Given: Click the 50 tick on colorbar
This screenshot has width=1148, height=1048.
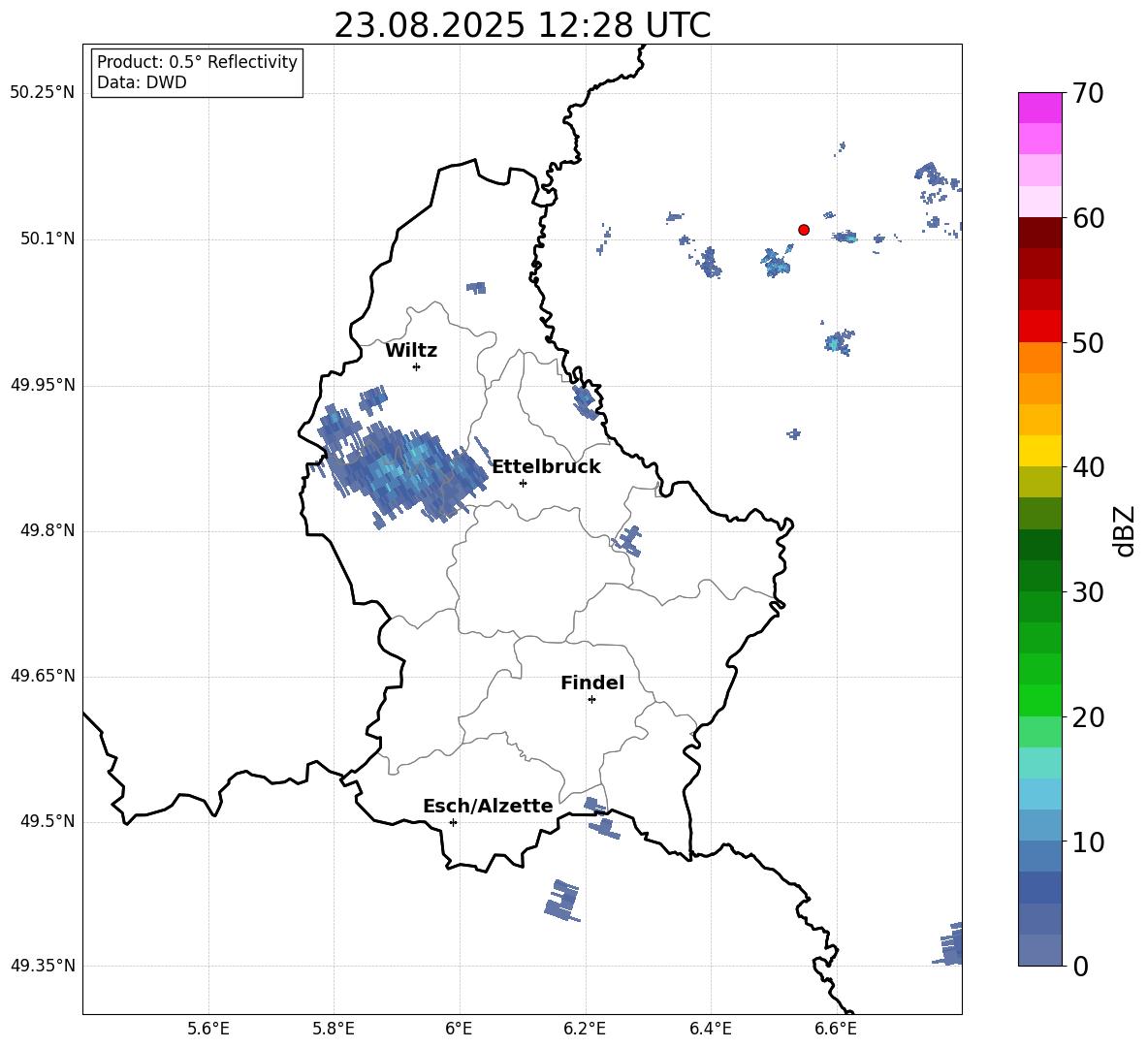Looking at the screenshot, I should point(1088,343).
